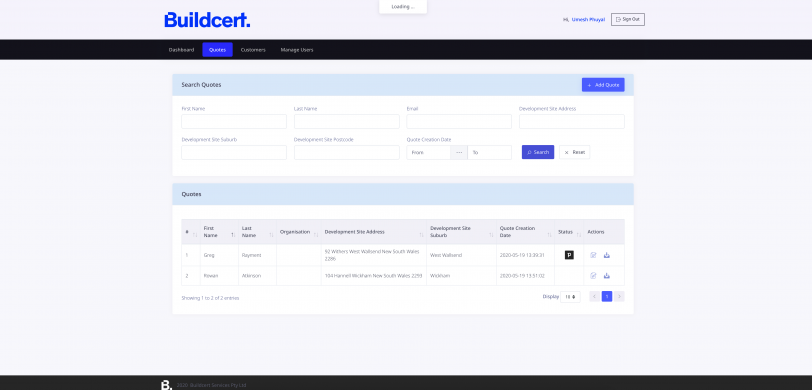Click the edit icon for Rowan Atkinson's quote
The image size is (812, 390).
click(x=593, y=276)
